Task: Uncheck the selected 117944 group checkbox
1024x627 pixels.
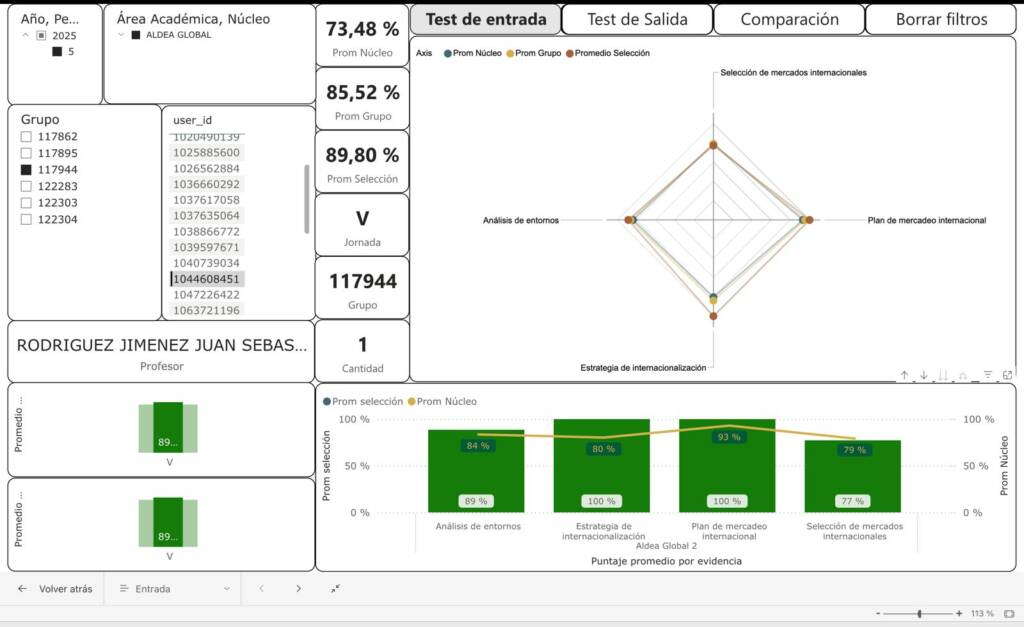Action: click(27, 170)
